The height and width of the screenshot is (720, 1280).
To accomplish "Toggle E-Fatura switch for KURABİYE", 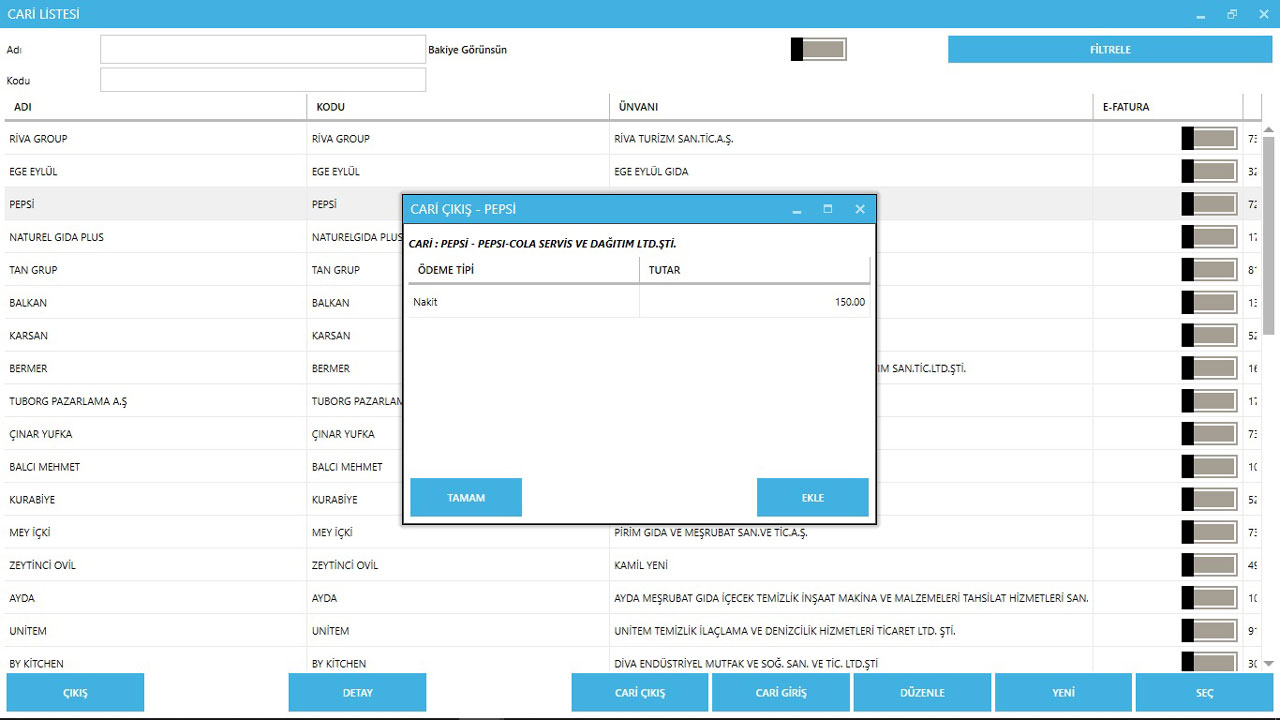I will pos(1210,500).
